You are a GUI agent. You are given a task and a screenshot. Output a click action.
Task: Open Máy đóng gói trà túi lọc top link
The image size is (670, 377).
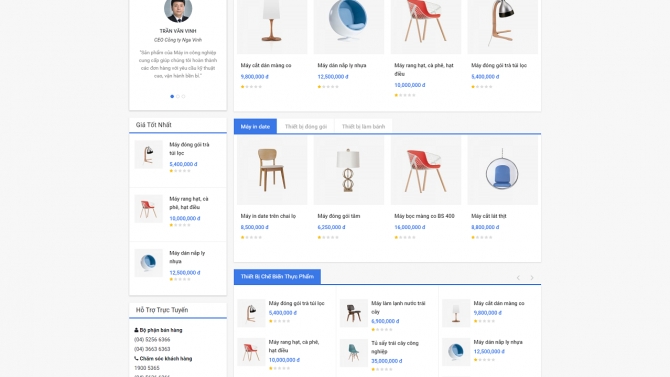click(x=499, y=65)
